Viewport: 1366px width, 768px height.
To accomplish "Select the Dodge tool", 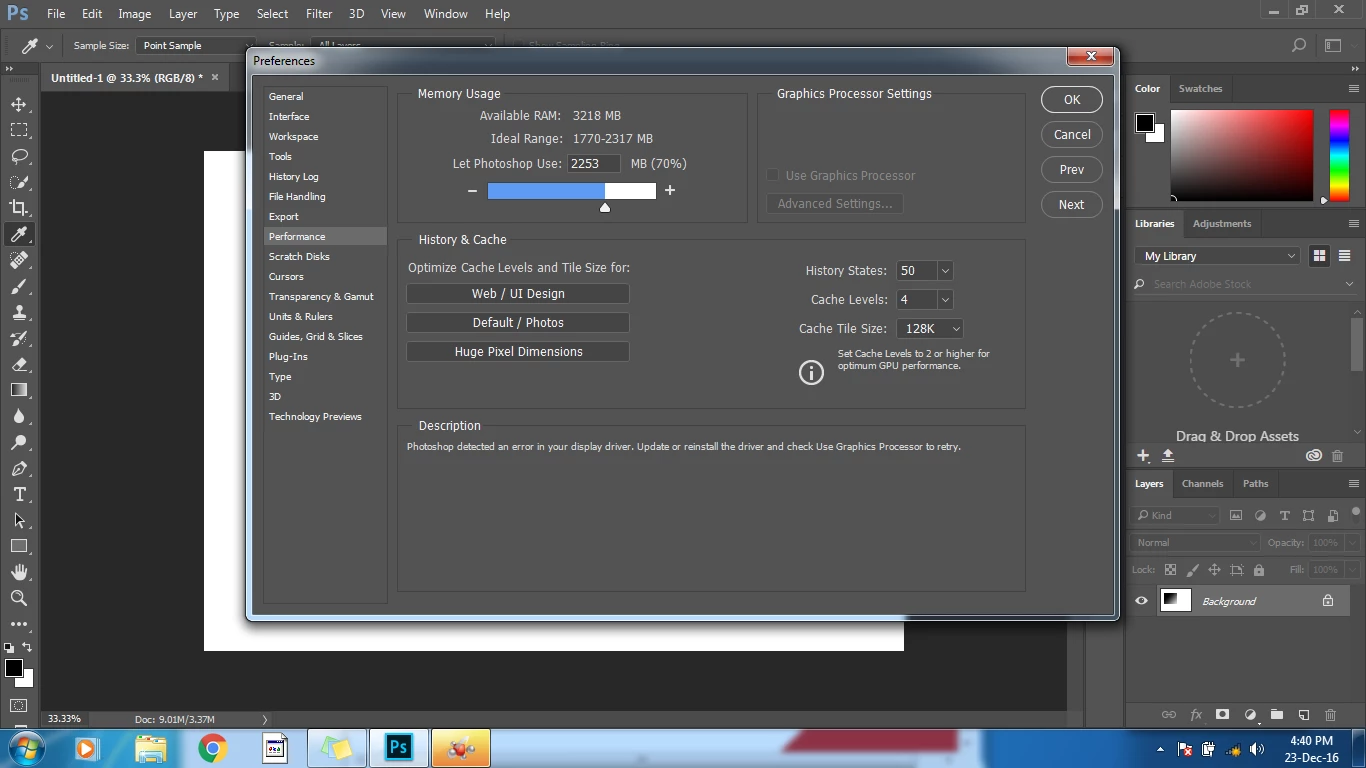I will point(19,442).
